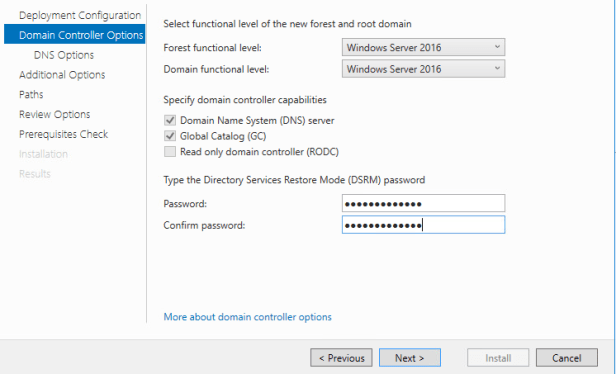Click the Install button
Image resolution: width=616 pixels, height=374 pixels.
[498, 358]
